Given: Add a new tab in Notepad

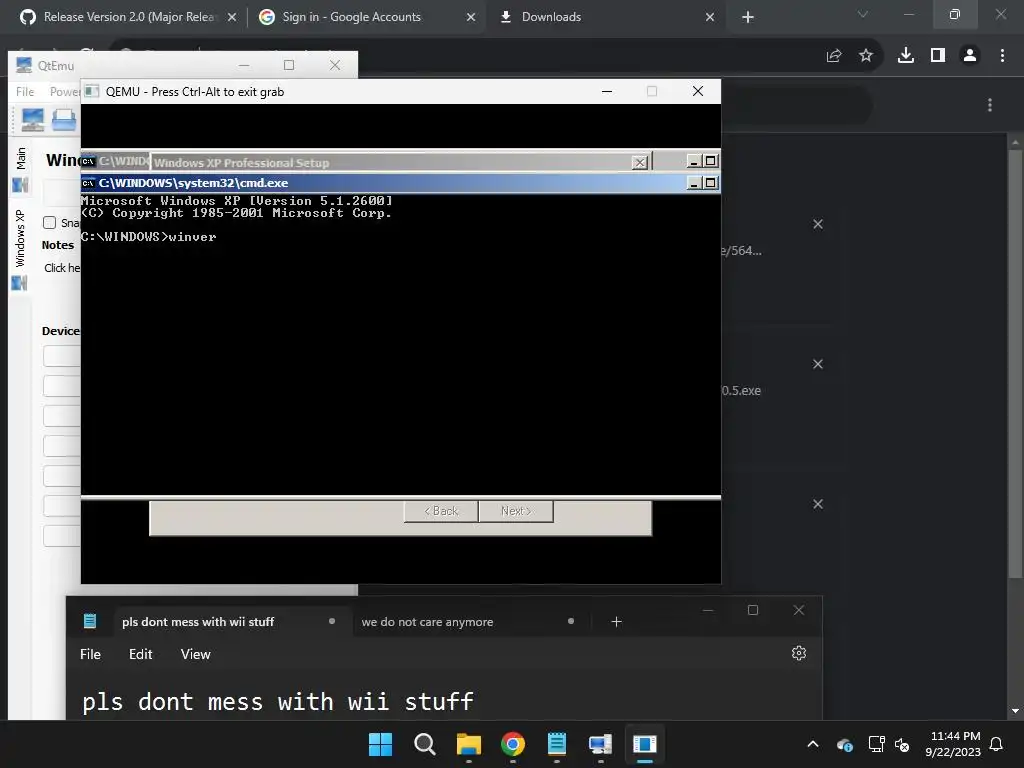Looking at the screenshot, I should pyautogui.click(x=616, y=622).
